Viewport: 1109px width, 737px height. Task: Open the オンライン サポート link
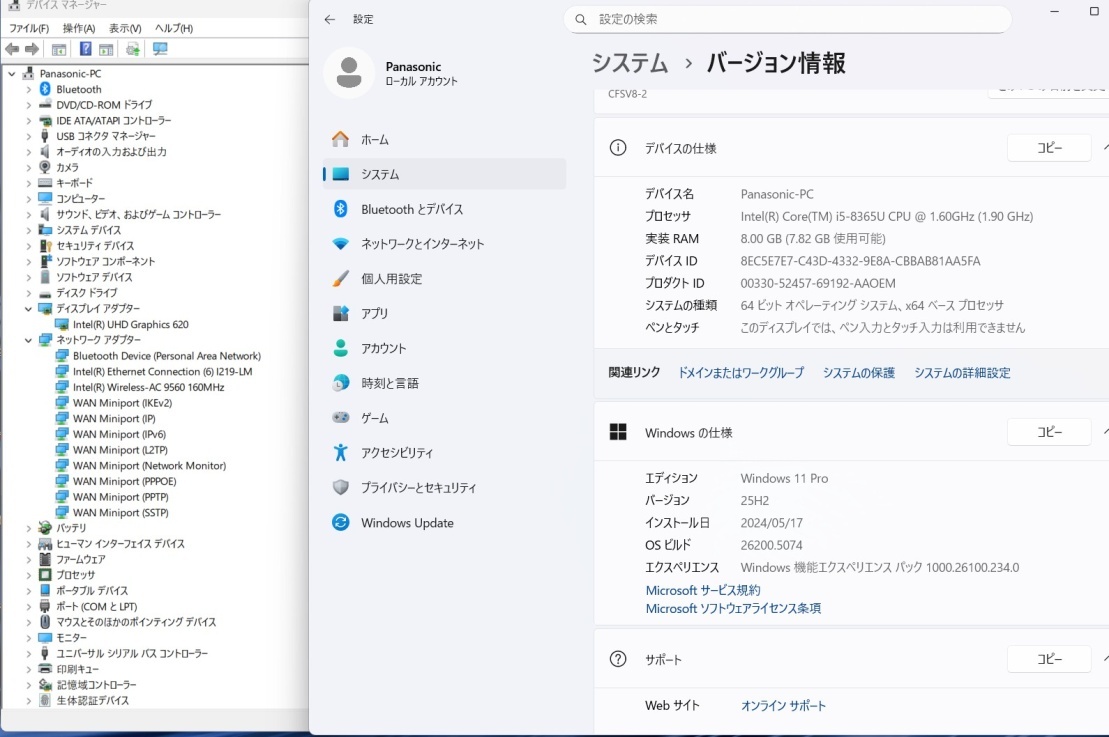click(783, 705)
